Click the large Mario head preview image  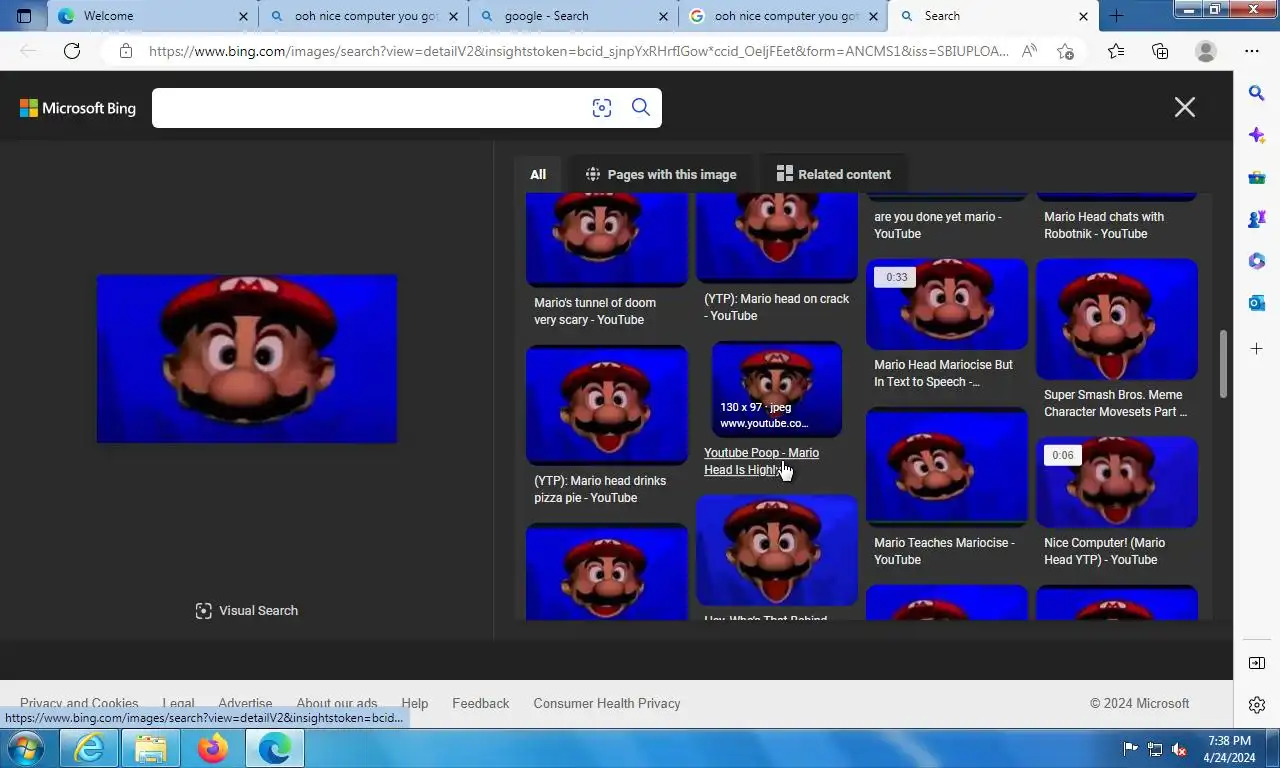pyautogui.click(x=247, y=359)
